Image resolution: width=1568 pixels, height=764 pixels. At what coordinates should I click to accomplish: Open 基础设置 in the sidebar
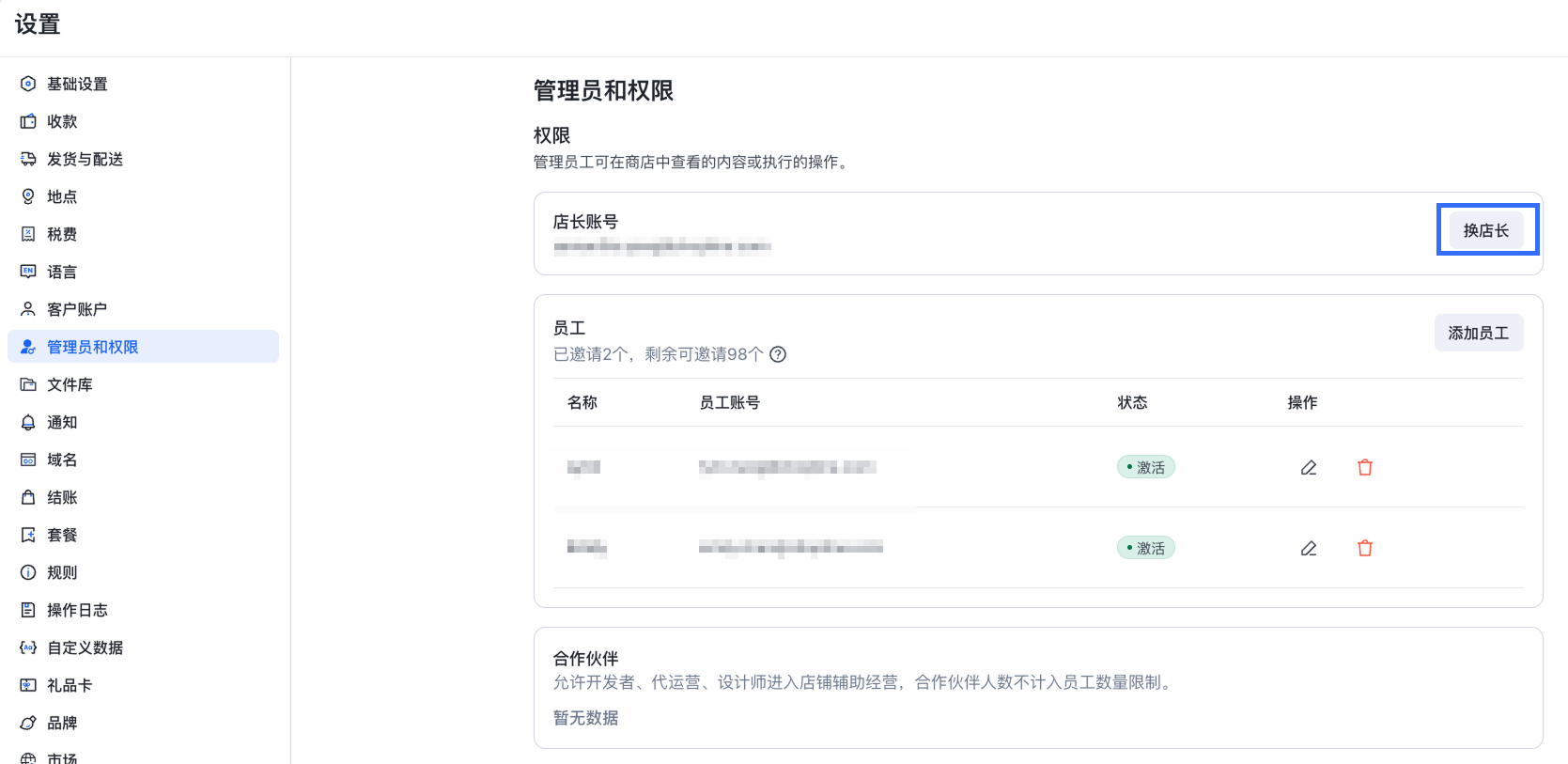click(x=77, y=84)
